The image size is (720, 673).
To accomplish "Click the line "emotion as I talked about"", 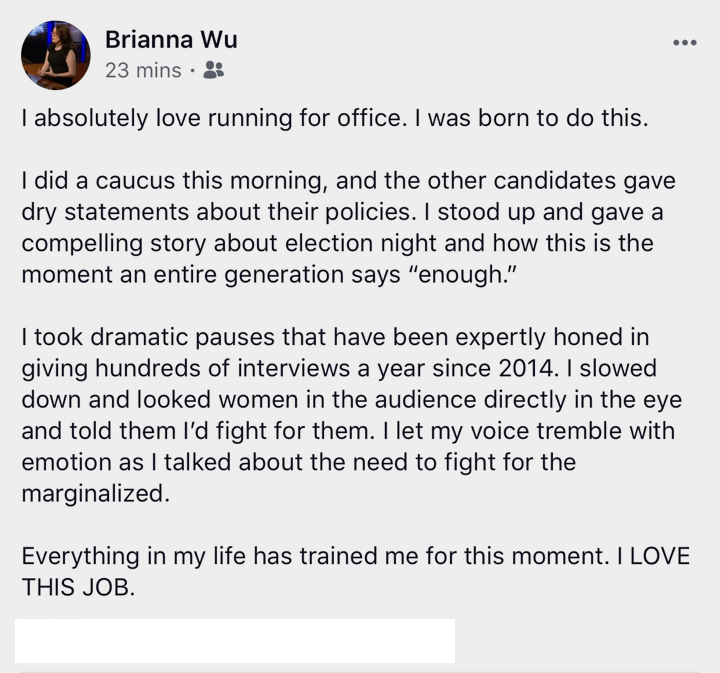I will click(298, 462).
